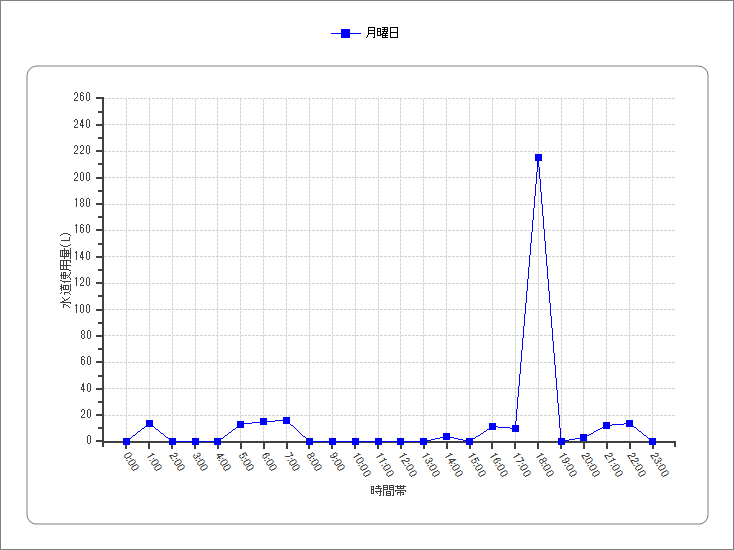Click the 23:00 x-axis label
The image size is (734, 550).
[659, 464]
